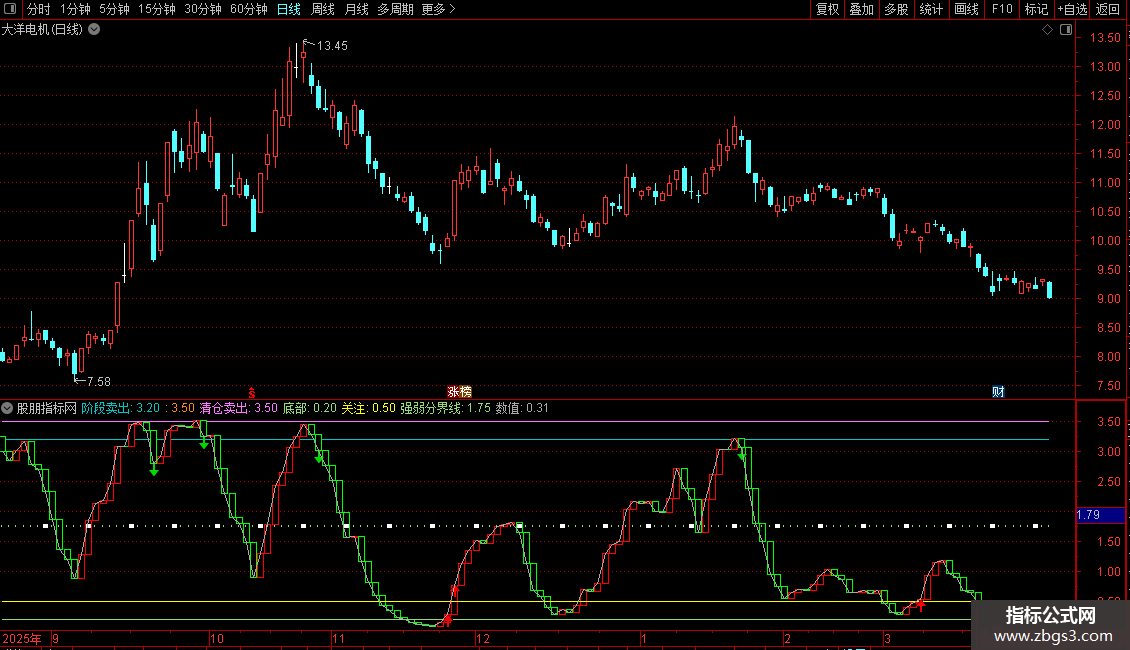Open the 股朋指标网 indicator dropdown
This screenshot has width=1130, height=650.
tap(8, 408)
